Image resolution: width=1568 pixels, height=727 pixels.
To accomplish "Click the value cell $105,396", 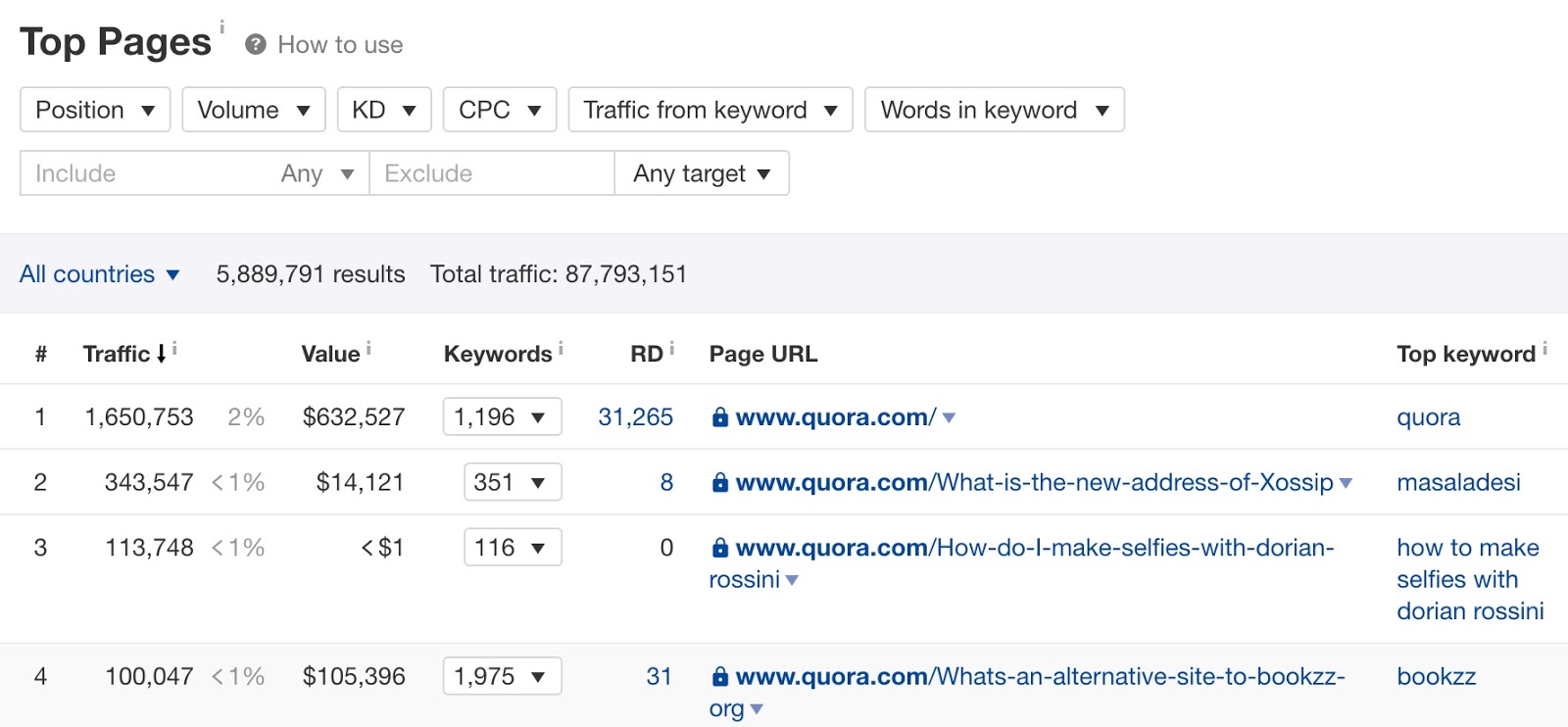I will click(354, 676).
